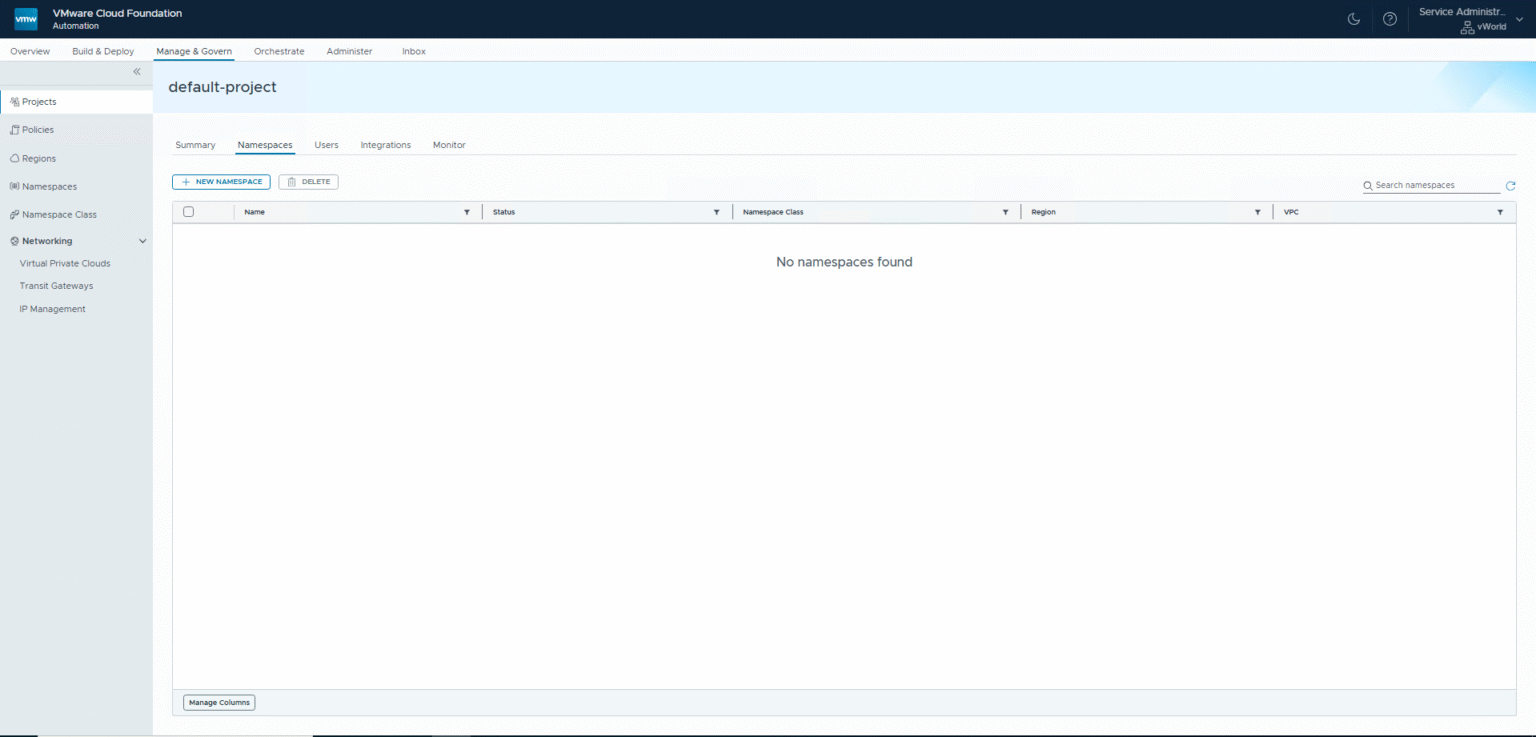Collapse the left sidebar with double chevron
1536x737 pixels.
pyautogui.click(x=137, y=72)
